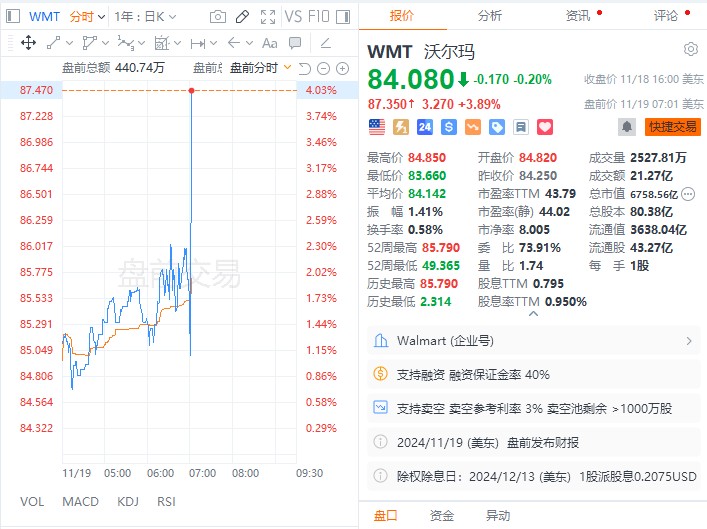Screen dimensions: 707x529
Task: Select the pencil draw icon
Action: (243, 17)
